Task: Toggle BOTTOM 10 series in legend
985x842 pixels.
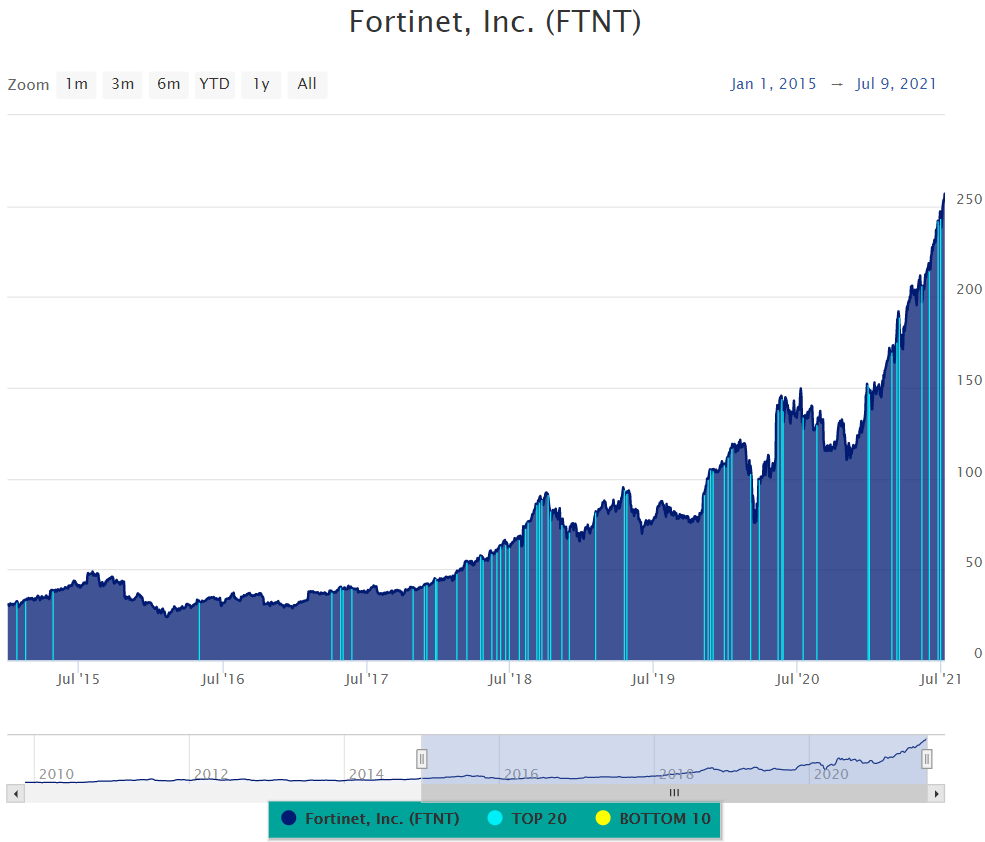Action: (653, 819)
